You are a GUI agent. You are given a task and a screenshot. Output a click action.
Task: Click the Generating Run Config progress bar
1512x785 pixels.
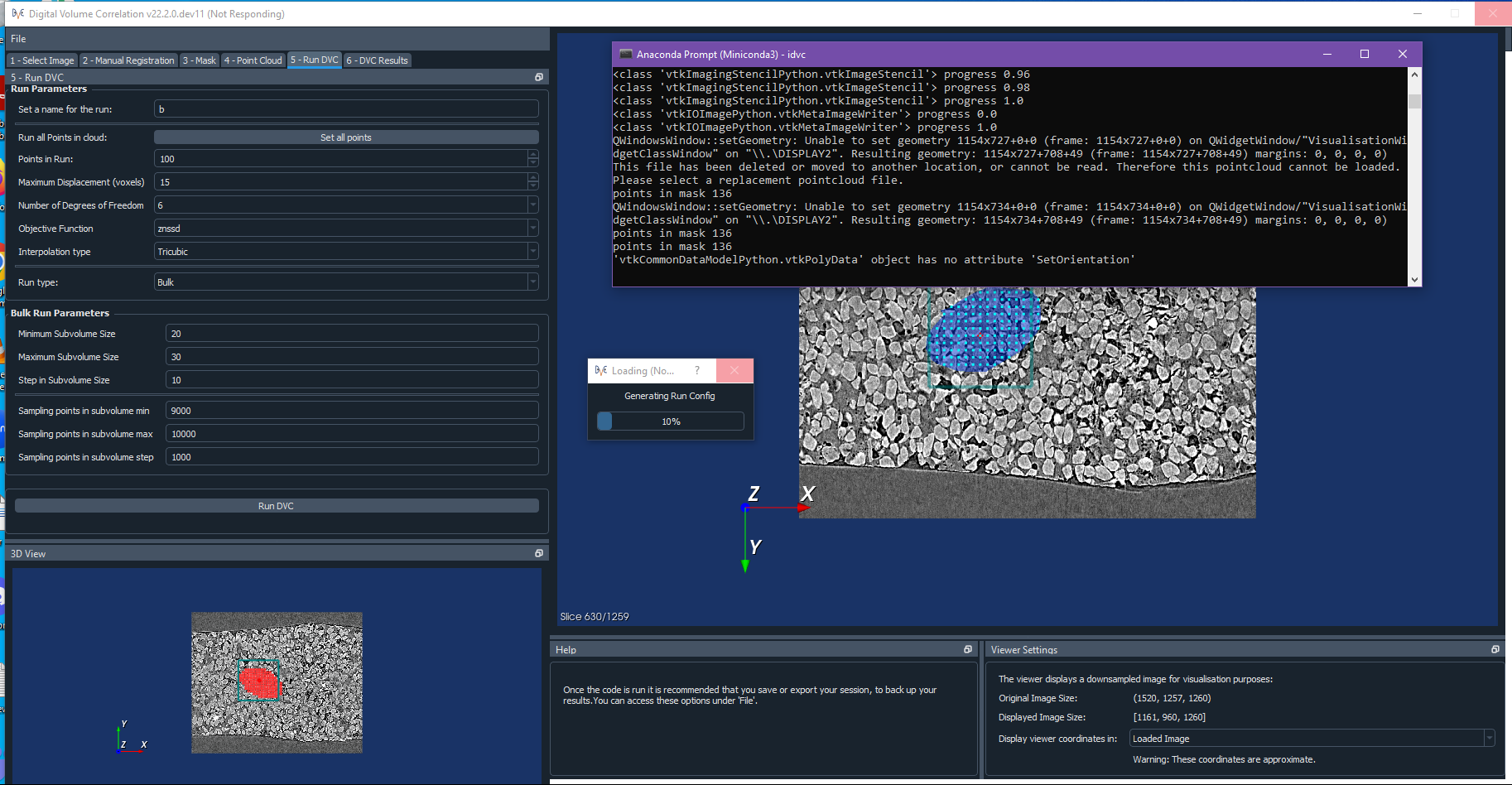tap(669, 421)
